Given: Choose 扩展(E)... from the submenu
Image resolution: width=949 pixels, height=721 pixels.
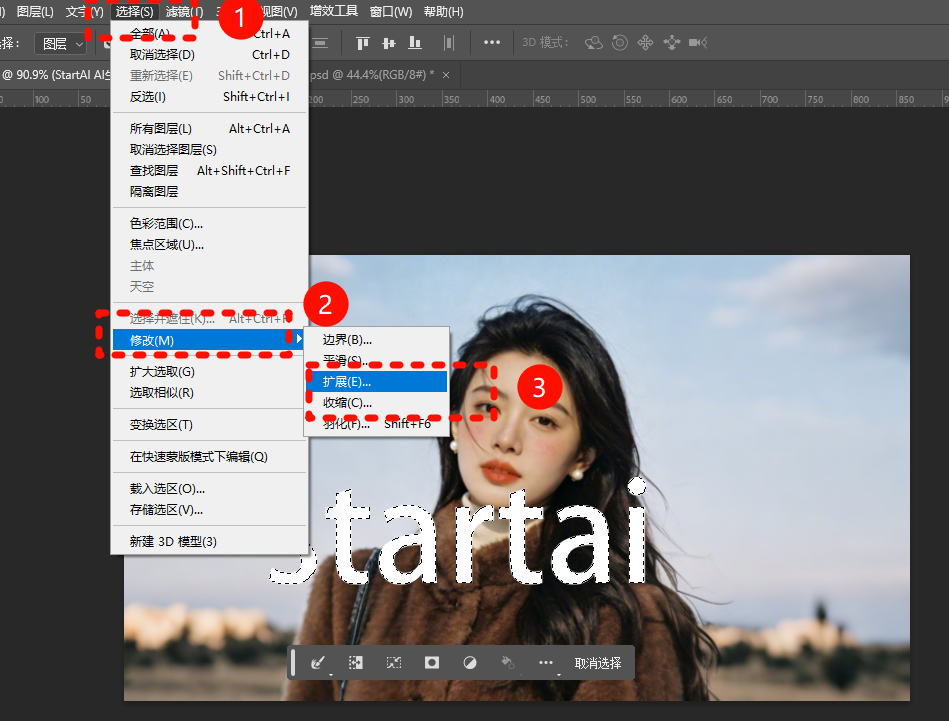Looking at the screenshot, I should 346,381.
